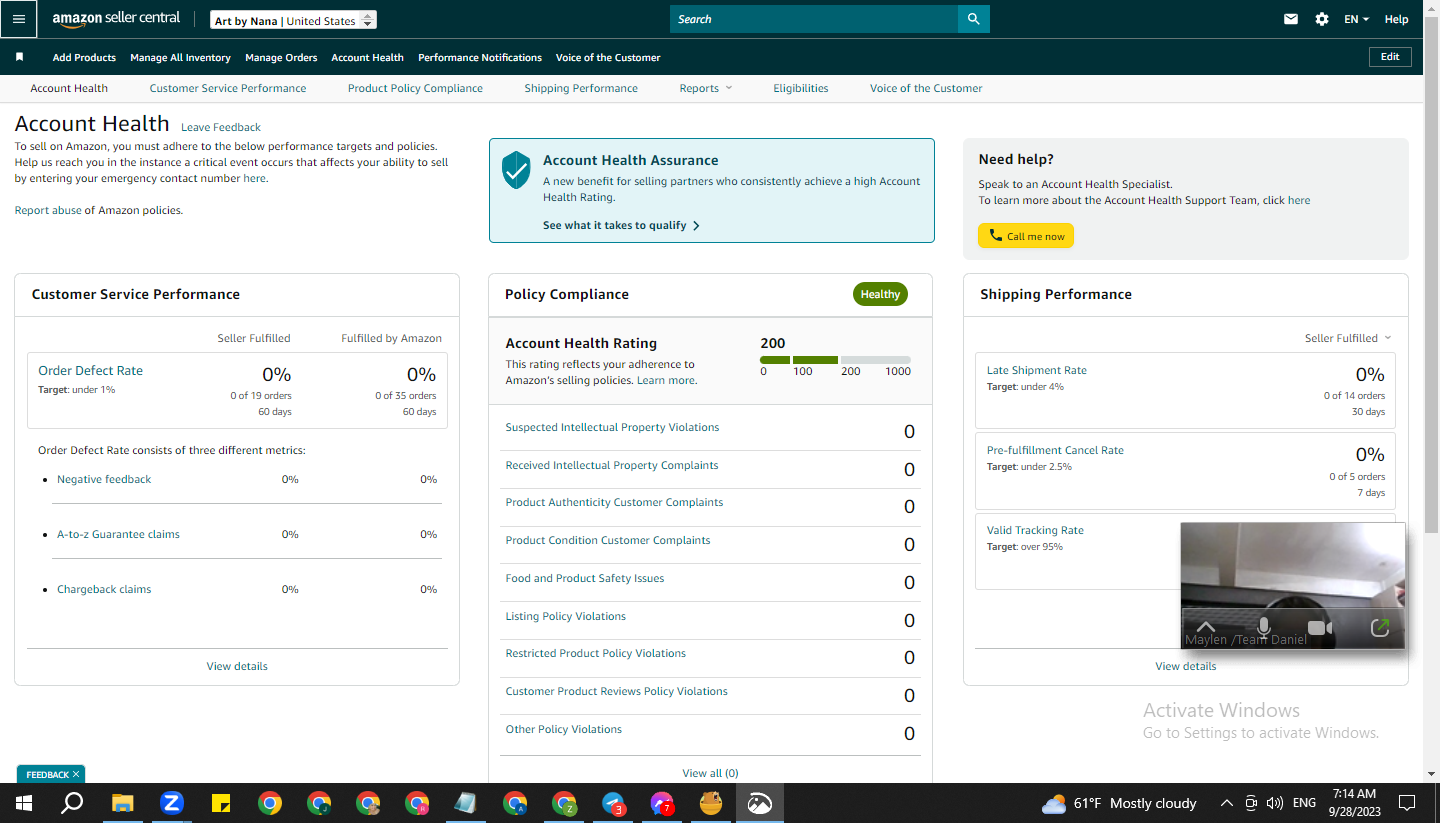This screenshot has width=1440, height=823.
Task: Open the Art by Nana marketplace switcher
Action: tap(294, 20)
